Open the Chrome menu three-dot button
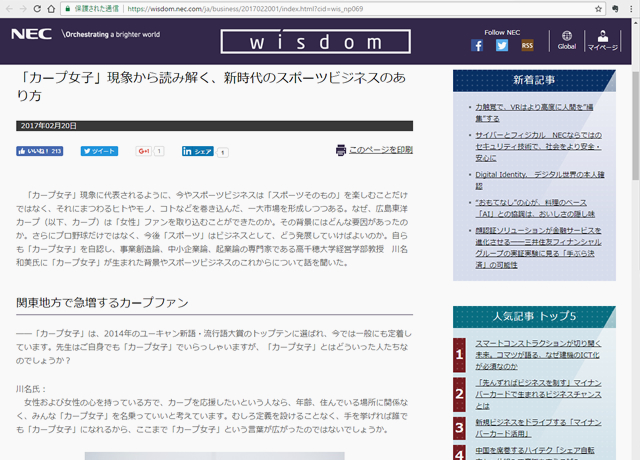Image resolution: width=640 pixels, height=460 pixels. point(627,9)
